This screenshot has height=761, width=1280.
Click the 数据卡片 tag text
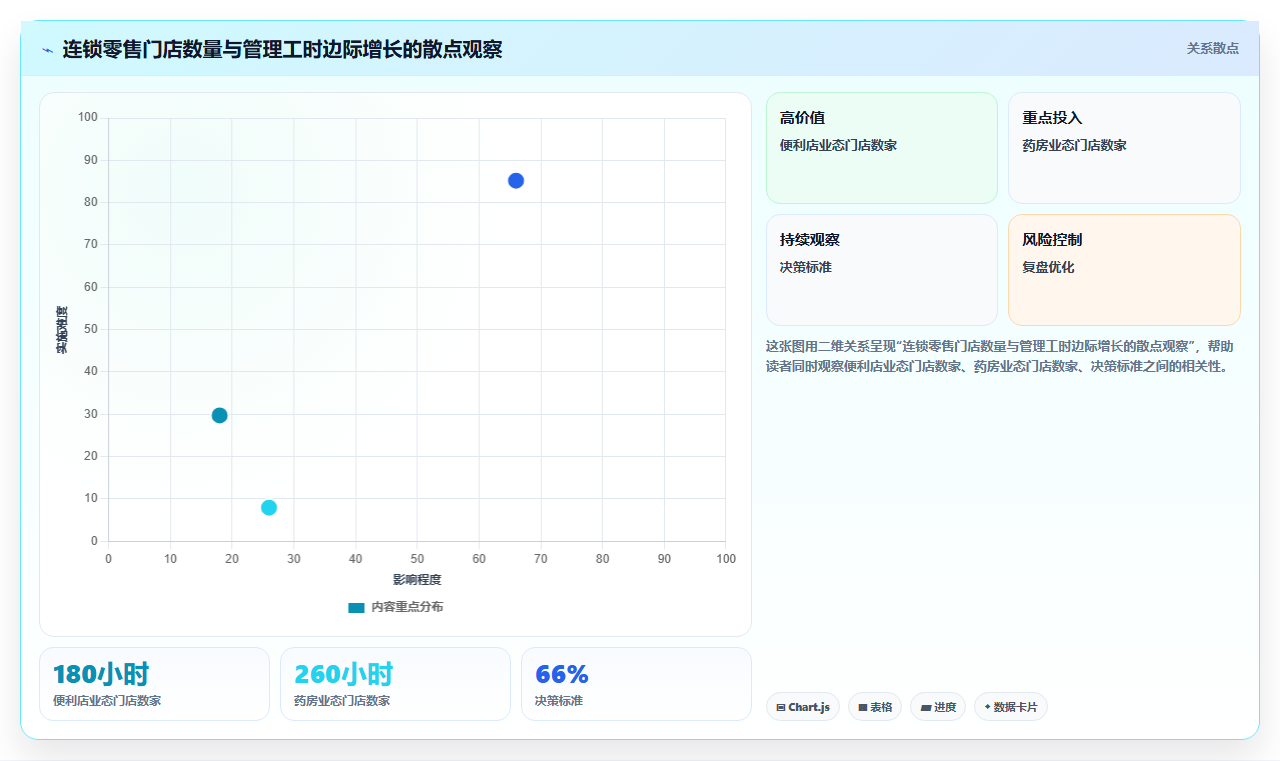tap(1015, 707)
